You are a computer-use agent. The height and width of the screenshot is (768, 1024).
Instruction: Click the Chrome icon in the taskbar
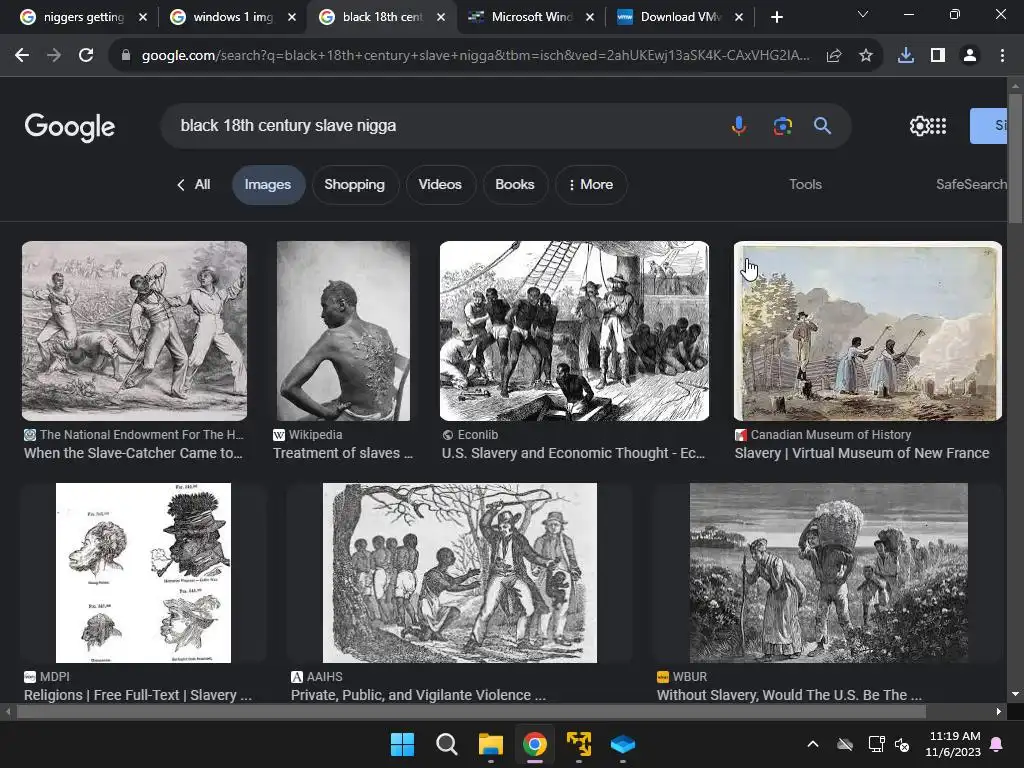[535, 744]
